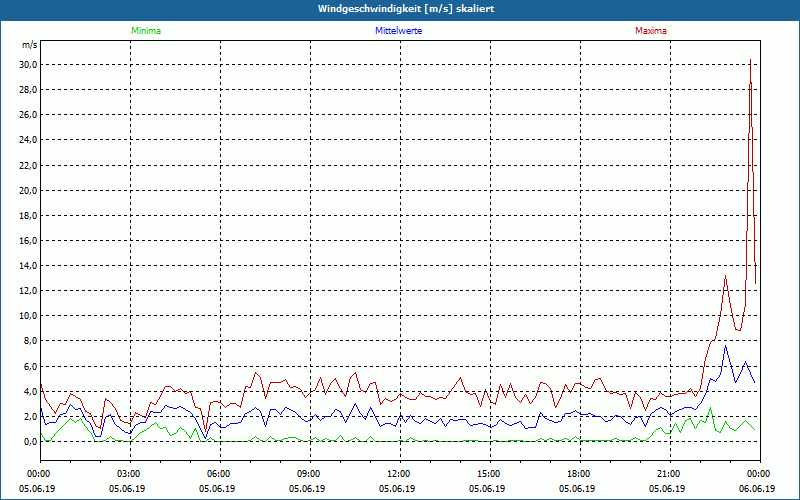Screen dimensions: 800x500
Task: Click the red Maxima peak above 30 m/s
Action: (750, 61)
